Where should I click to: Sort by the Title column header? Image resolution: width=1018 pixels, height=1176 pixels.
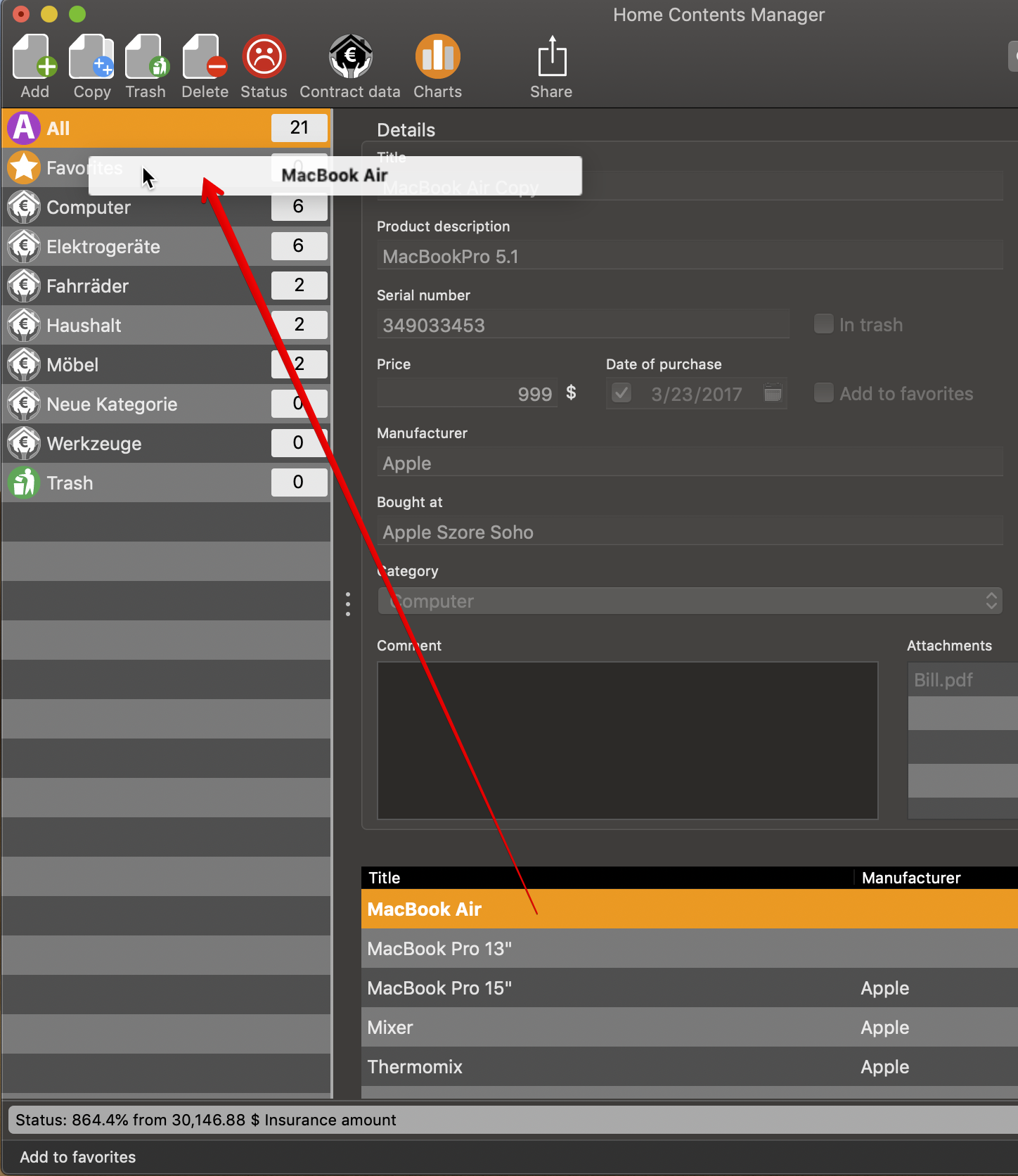(608, 878)
